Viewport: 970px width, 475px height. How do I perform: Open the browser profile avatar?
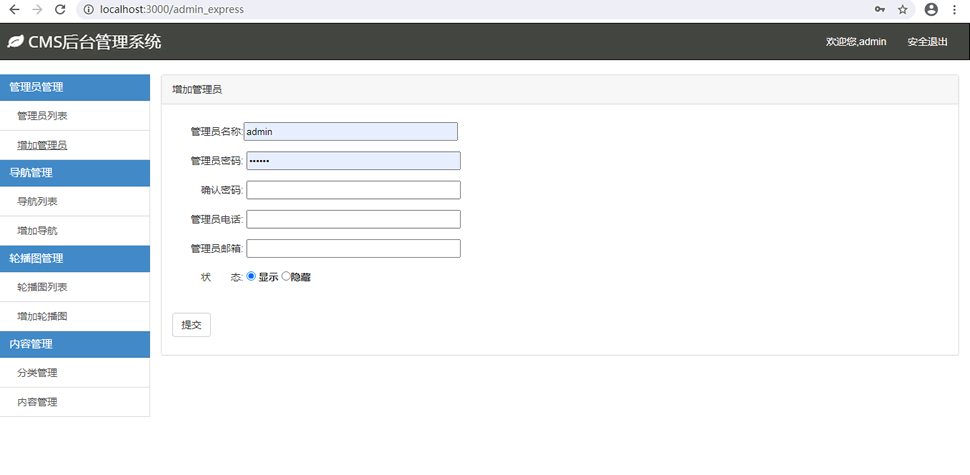pos(931,9)
